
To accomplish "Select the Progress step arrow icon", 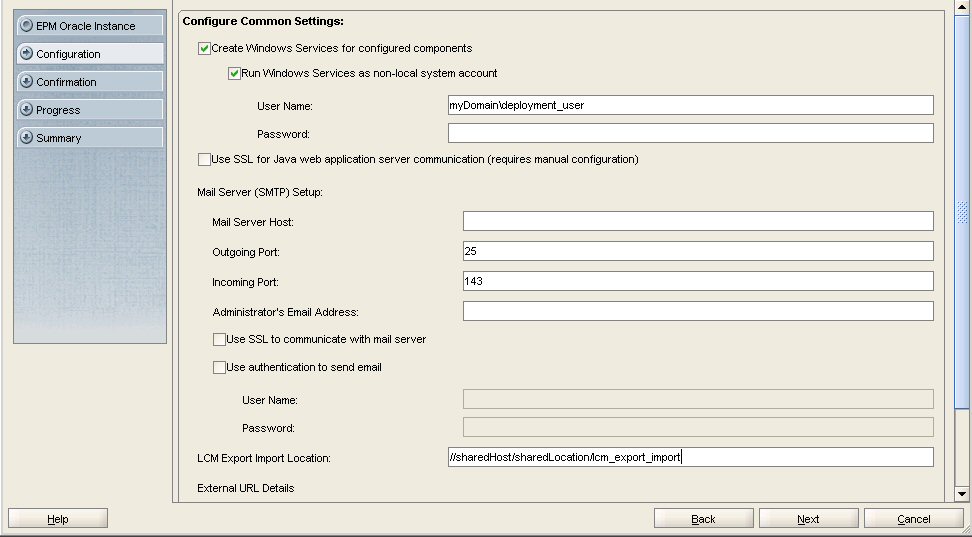I will click(x=26, y=109).
